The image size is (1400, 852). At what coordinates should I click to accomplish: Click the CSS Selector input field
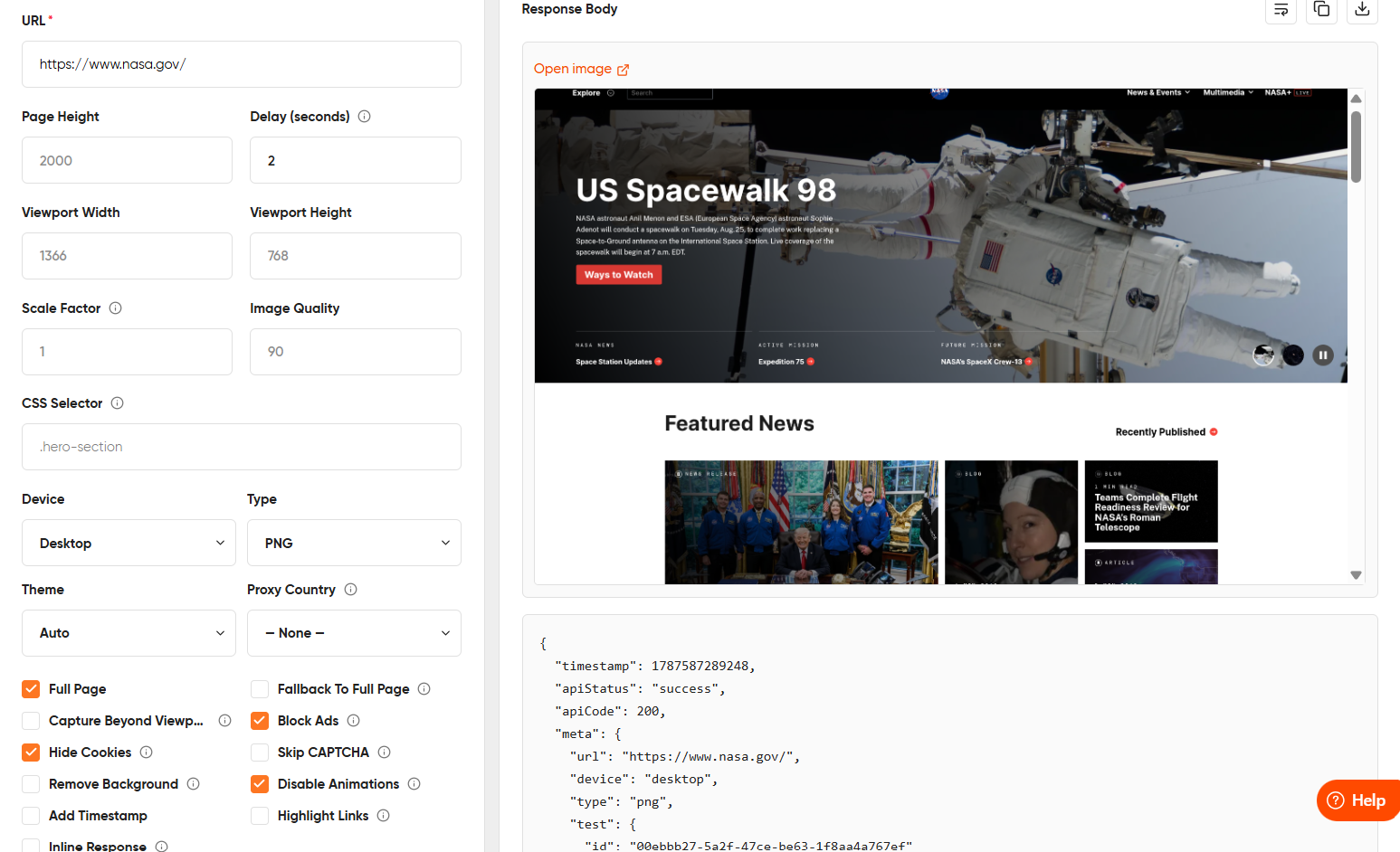[x=242, y=447]
